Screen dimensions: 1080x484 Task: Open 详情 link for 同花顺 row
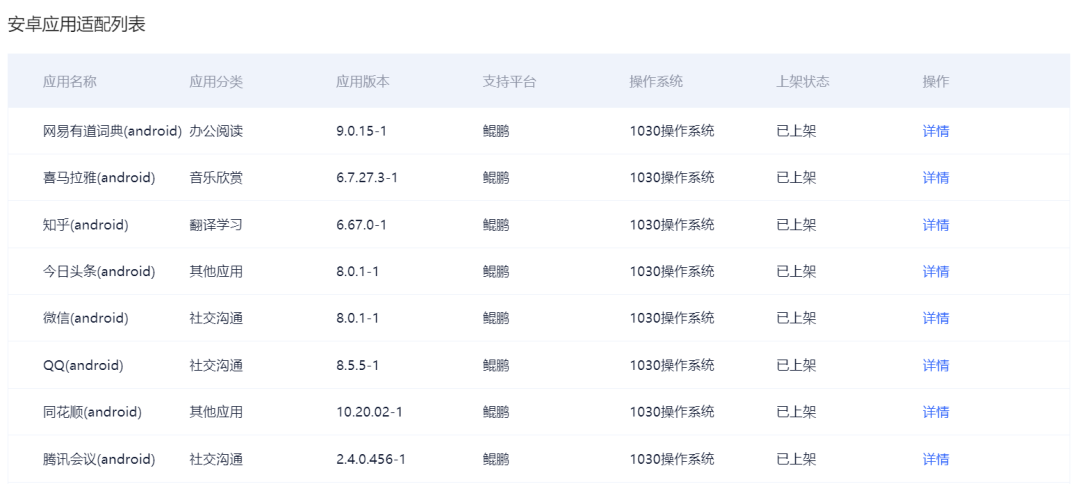click(935, 412)
